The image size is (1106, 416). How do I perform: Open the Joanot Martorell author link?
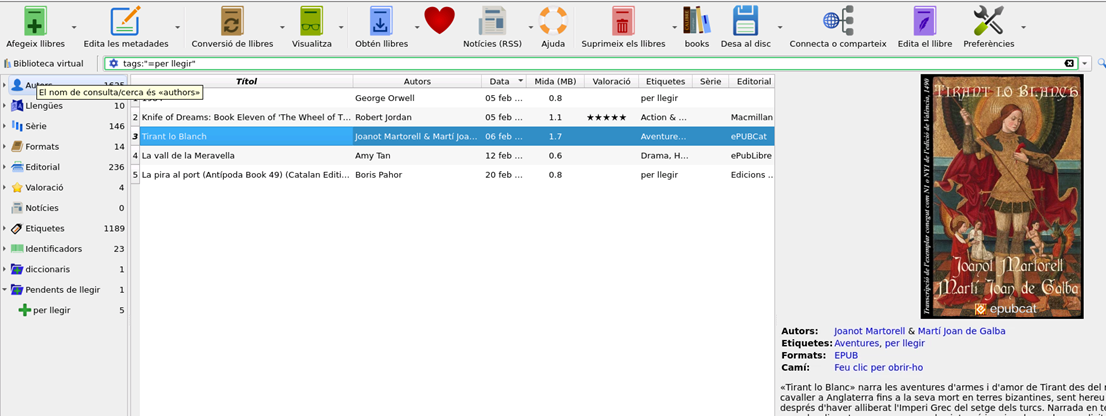pyautogui.click(x=868, y=331)
